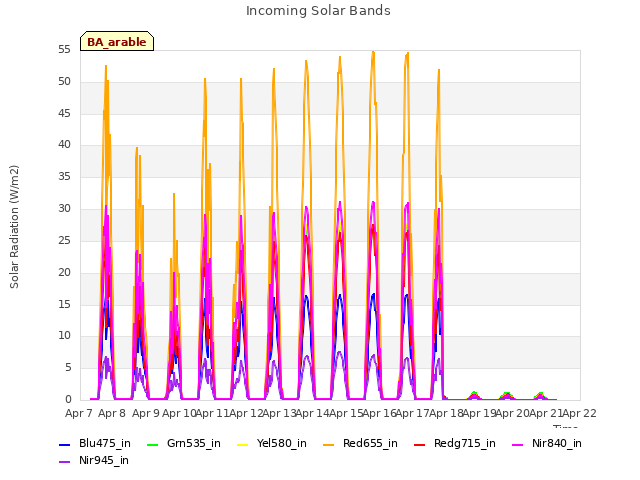Viewport: 640px width, 480px height.
Task: Click the 30 y-axis tick label
Action: pyautogui.click(x=64, y=209)
